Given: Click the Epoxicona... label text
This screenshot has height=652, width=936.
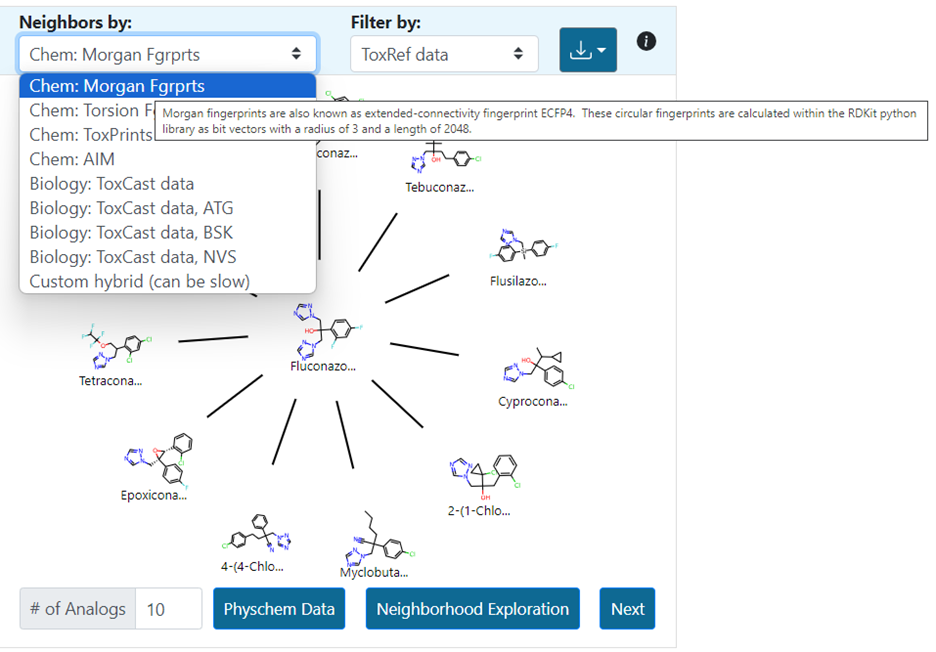Looking at the screenshot, I should pyautogui.click(x=153, y=496).
